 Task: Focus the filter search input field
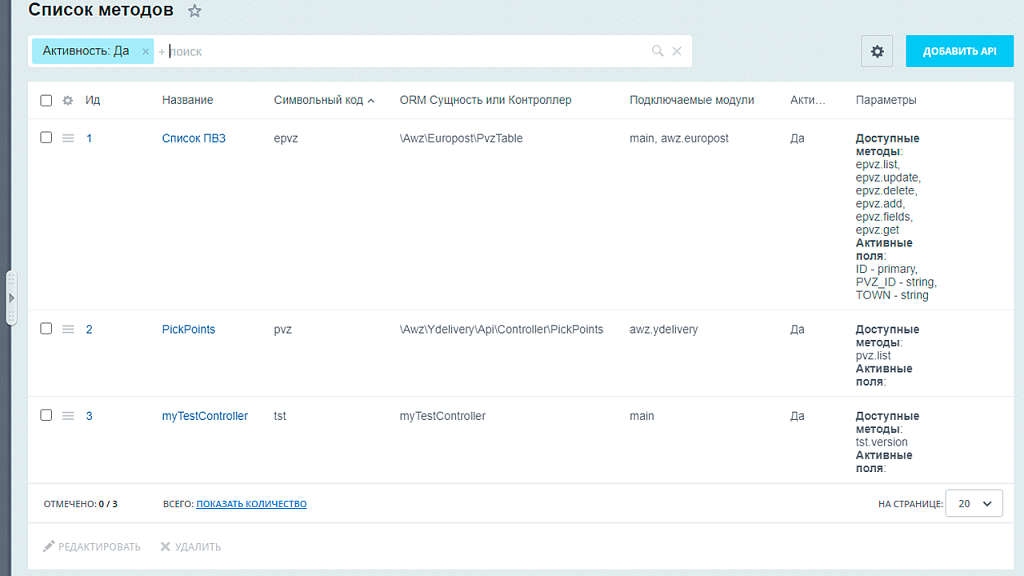[400, 51]
